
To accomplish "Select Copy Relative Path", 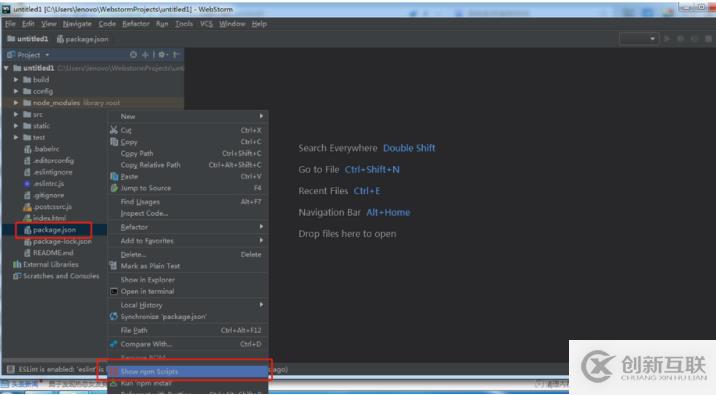I will (188, 165).
